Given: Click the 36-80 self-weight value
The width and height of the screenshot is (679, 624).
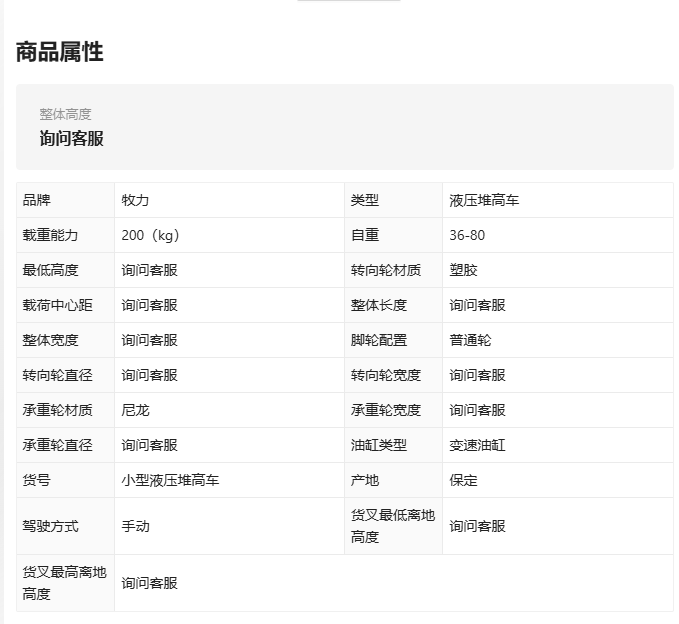Looking at the screenshot, I should [467, 235].
